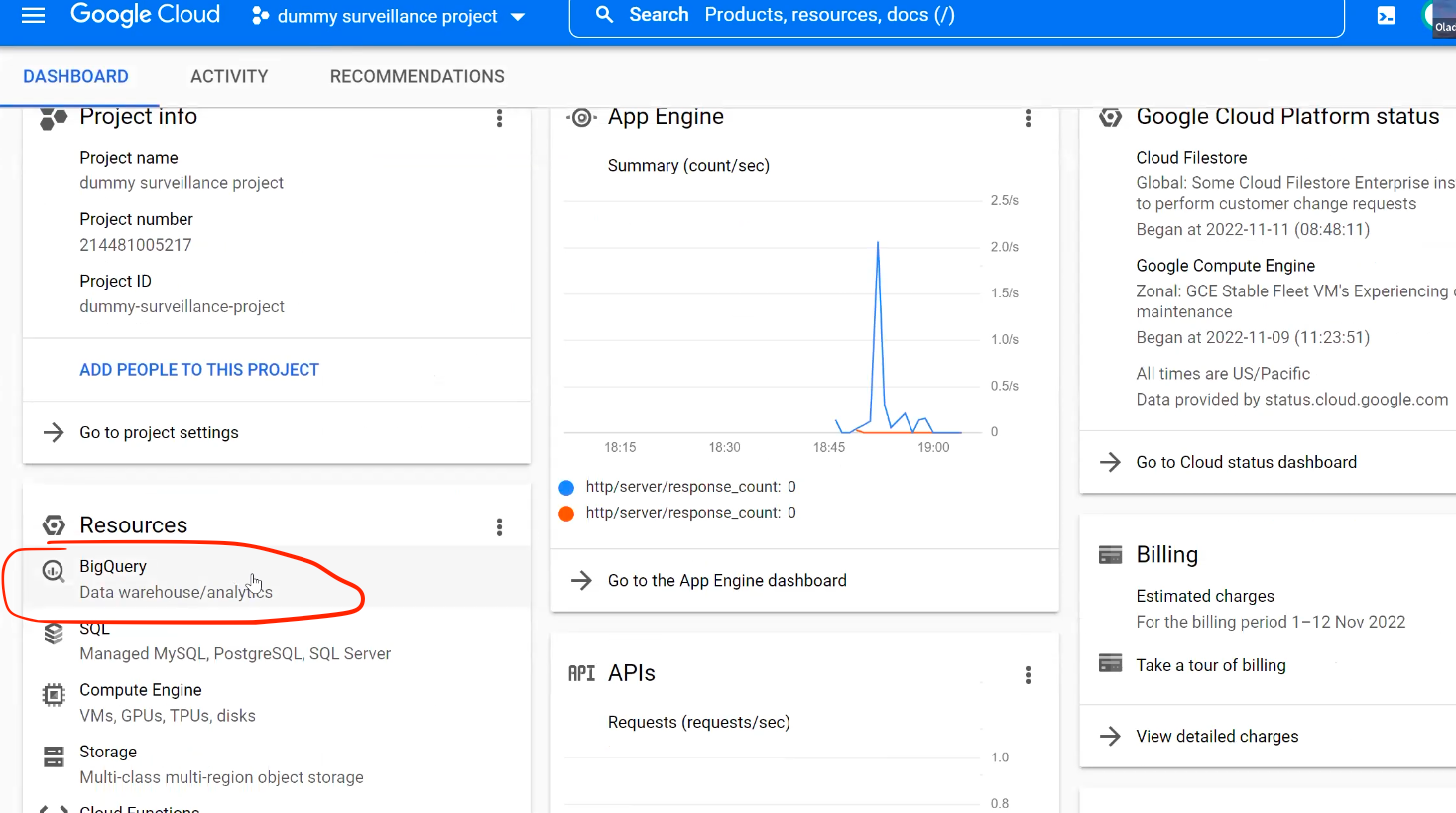Click the App Engine card icon

coord(582,118)
